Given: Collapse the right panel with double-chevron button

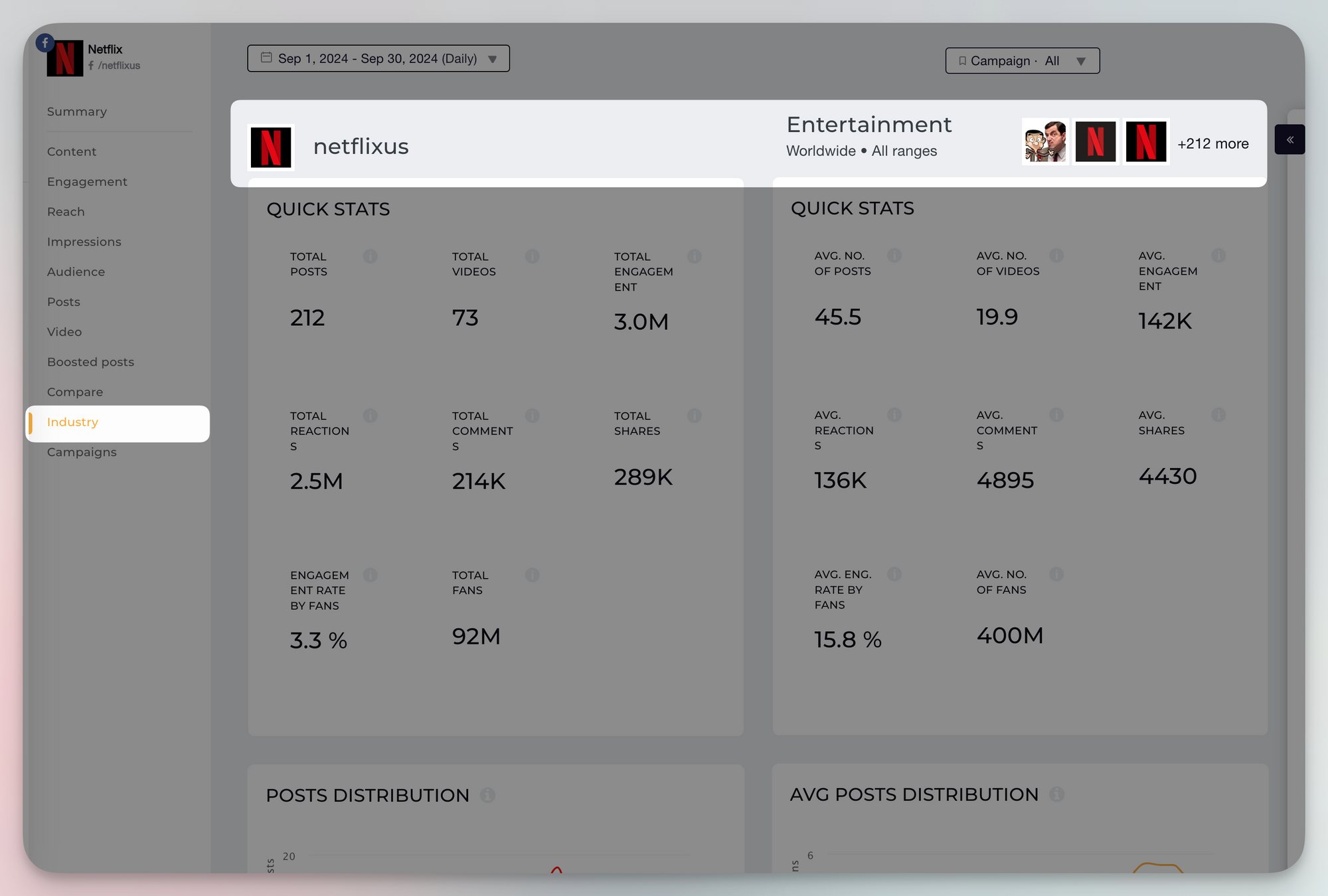Looking at the screenshot, I should [x=1289, y=139].
